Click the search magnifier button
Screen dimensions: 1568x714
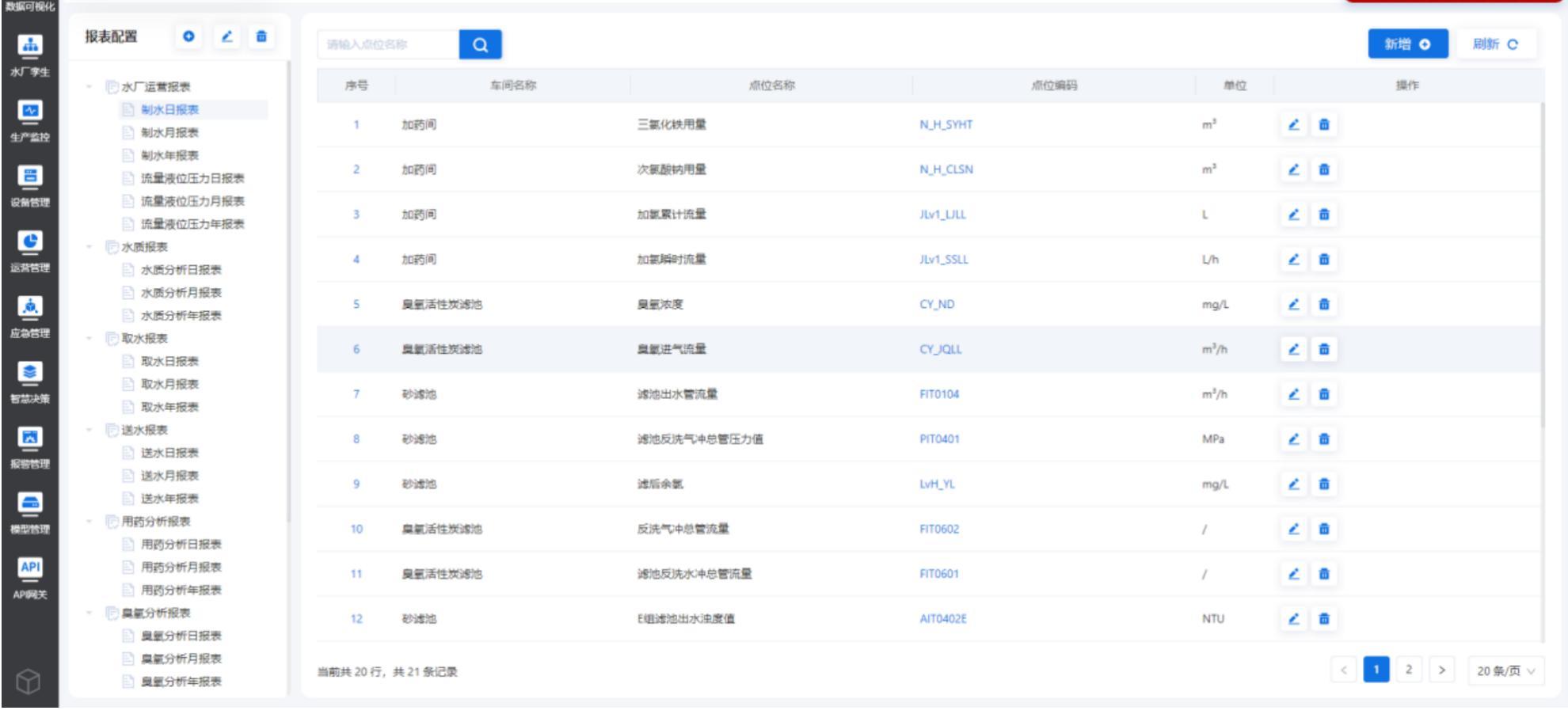click(480, 45)
